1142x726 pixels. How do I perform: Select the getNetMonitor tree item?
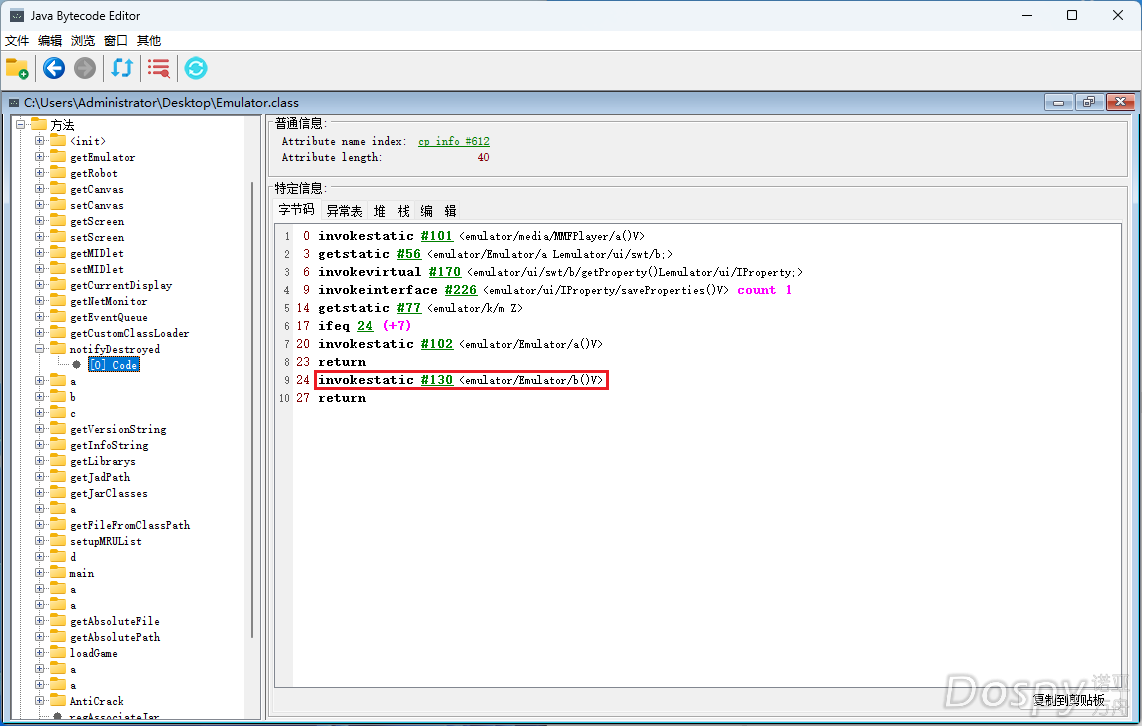pos(109,301)
